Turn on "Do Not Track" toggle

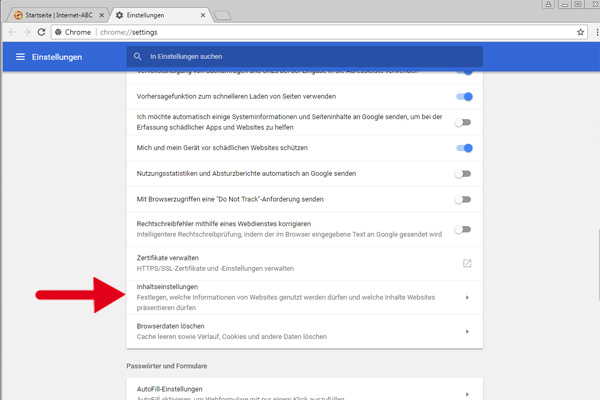(x=463, y=199)
